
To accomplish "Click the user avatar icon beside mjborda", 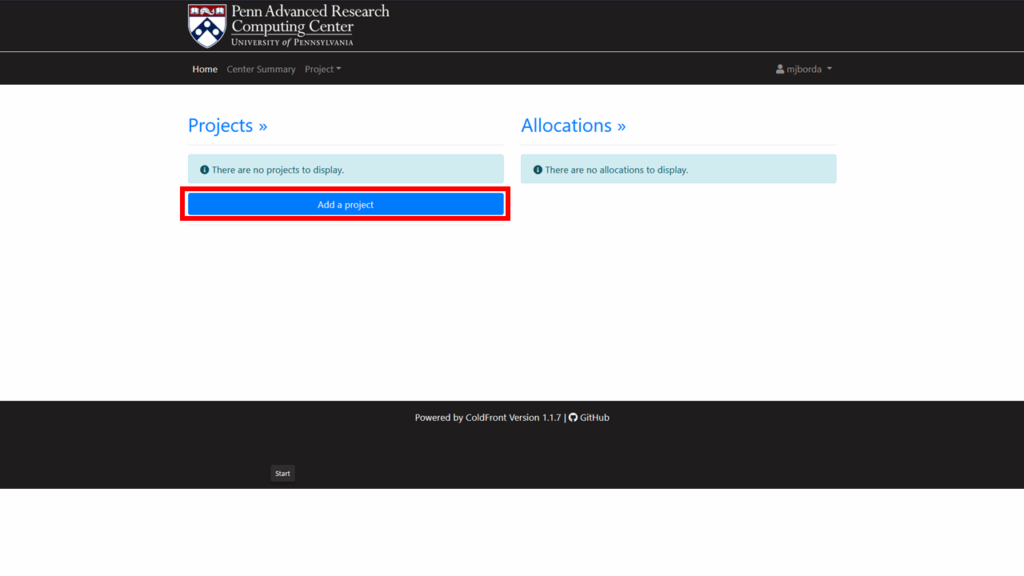I will pyautogui.click(x=780, y=69).
